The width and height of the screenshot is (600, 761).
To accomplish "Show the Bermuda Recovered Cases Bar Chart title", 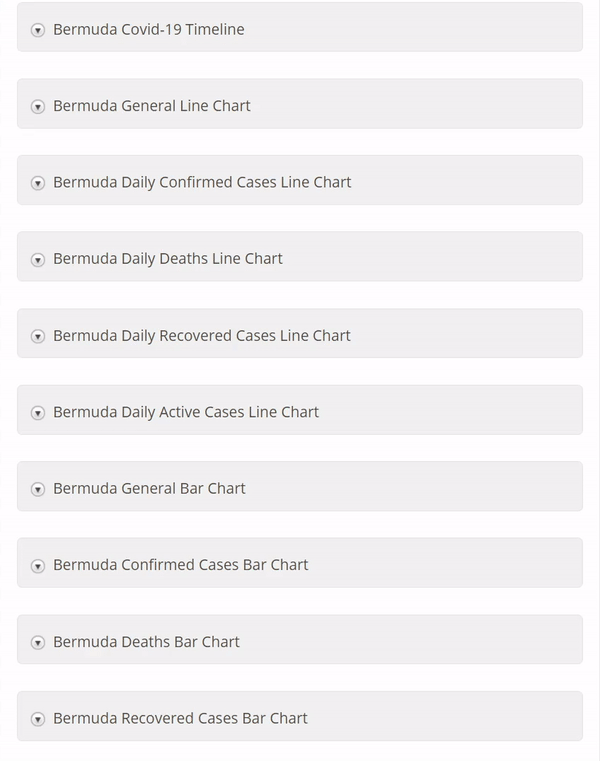I will click(180, 717).
